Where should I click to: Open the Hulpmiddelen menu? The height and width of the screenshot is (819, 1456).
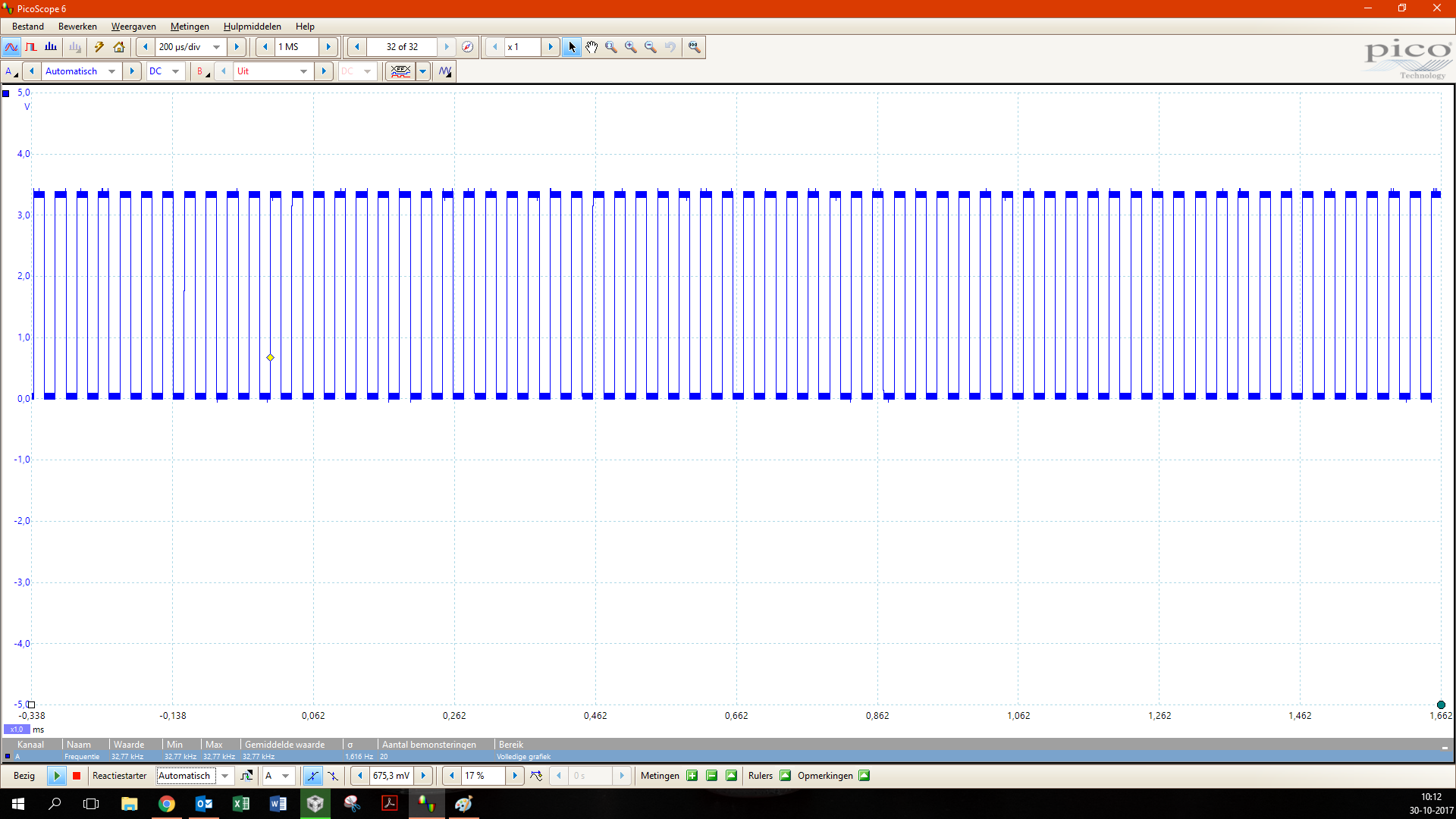(x=252, y=27)
